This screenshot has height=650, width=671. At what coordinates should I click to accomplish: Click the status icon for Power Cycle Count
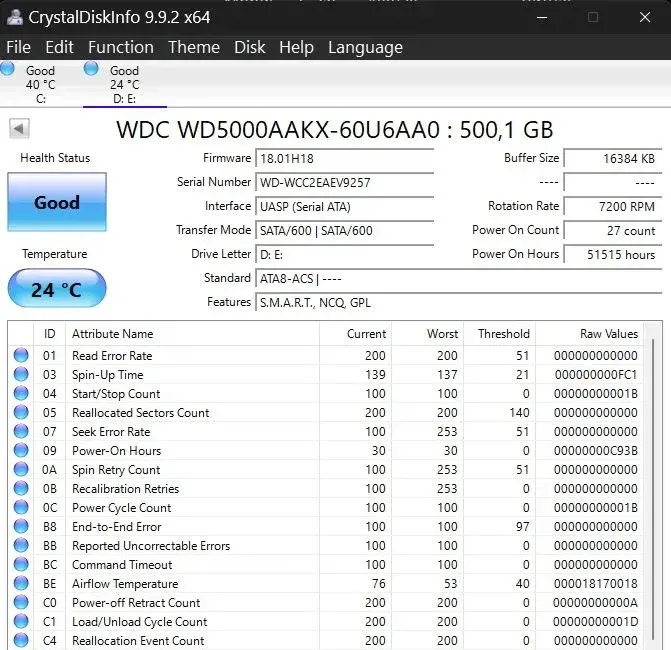(21, 508)
